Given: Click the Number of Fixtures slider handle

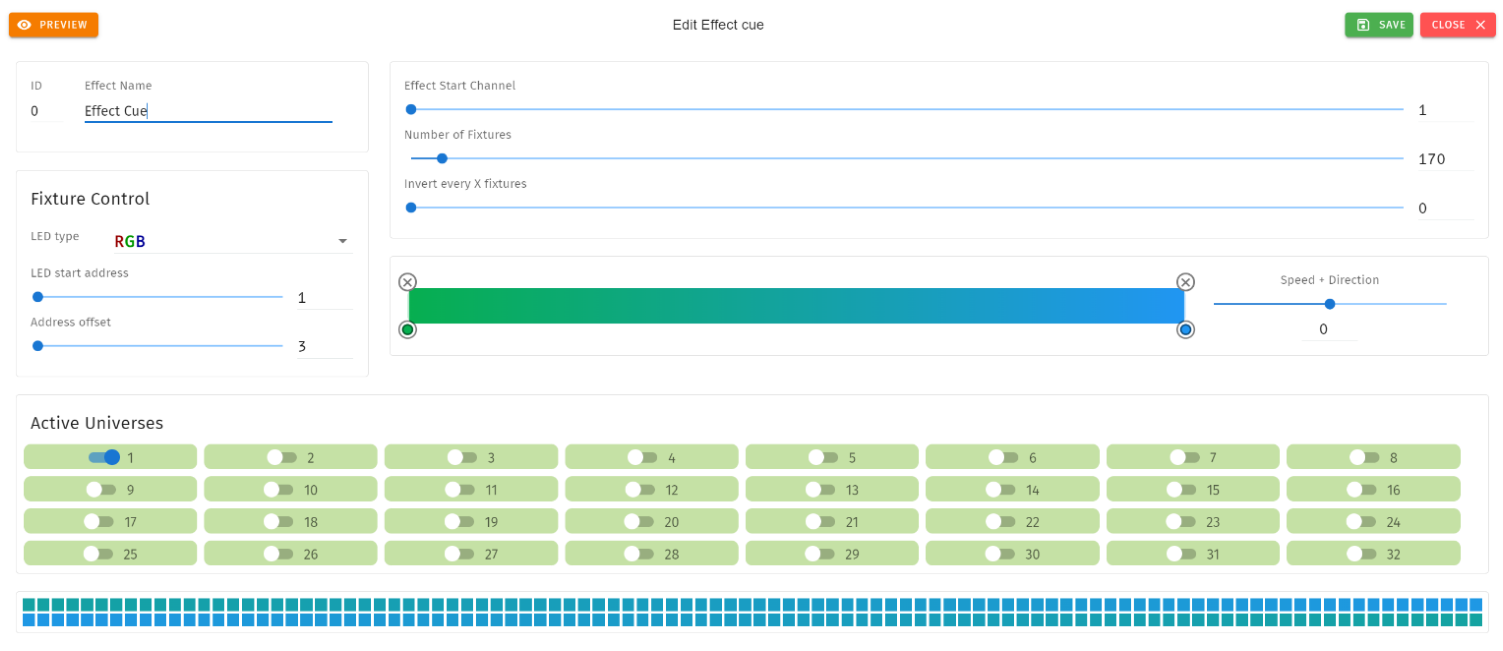Looking at the screenshot, I should pos(442,158).
